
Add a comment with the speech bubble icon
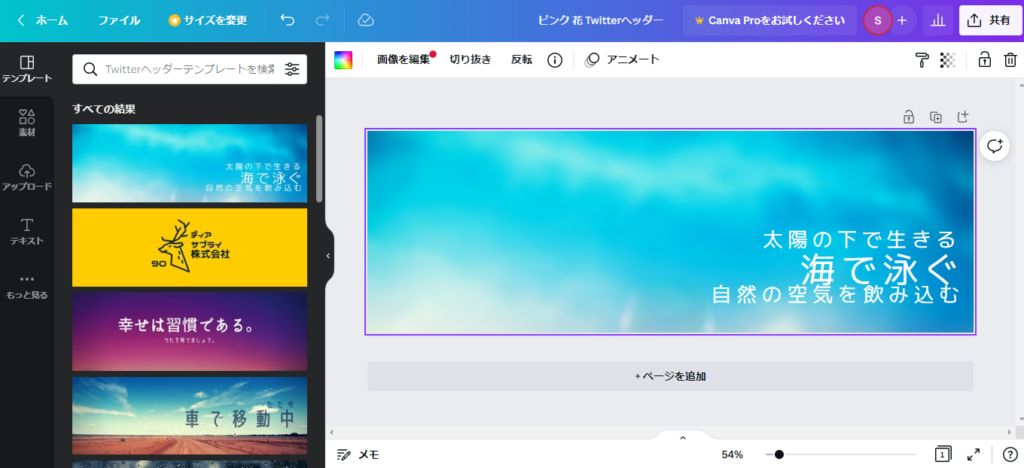(x=995, y=146)
